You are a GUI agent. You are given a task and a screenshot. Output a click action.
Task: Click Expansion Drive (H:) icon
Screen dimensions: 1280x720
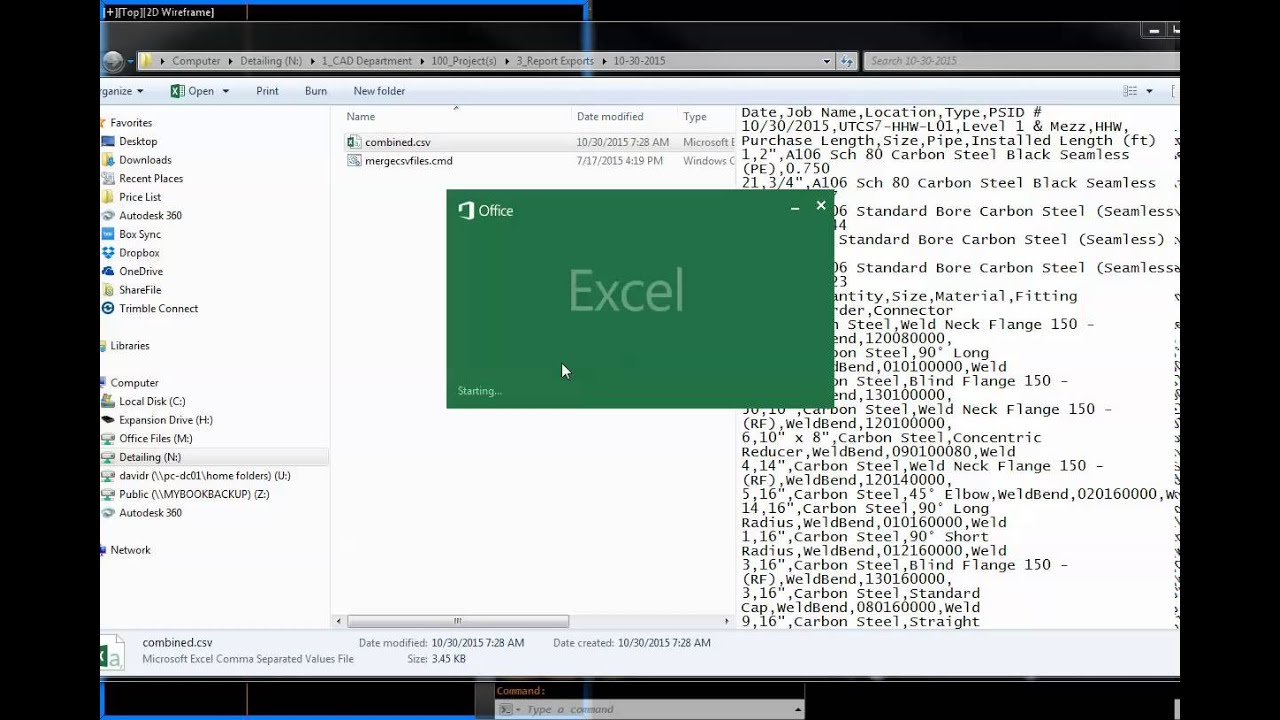[108, 420]
